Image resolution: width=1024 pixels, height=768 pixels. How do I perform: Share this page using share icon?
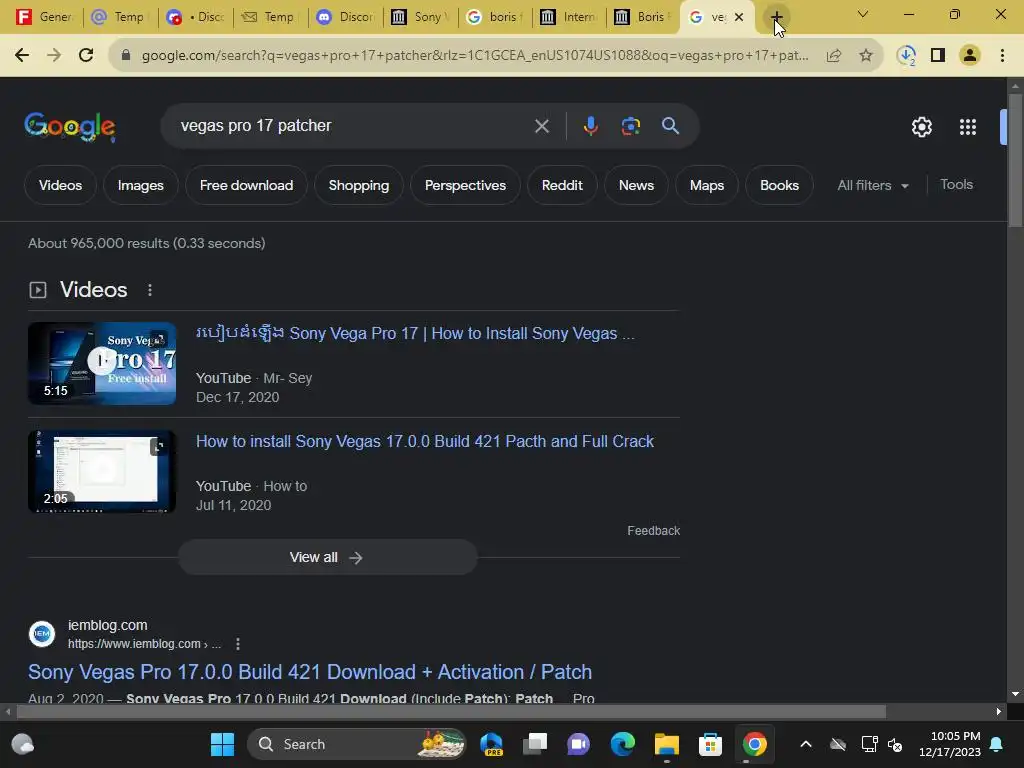[833, 56]
